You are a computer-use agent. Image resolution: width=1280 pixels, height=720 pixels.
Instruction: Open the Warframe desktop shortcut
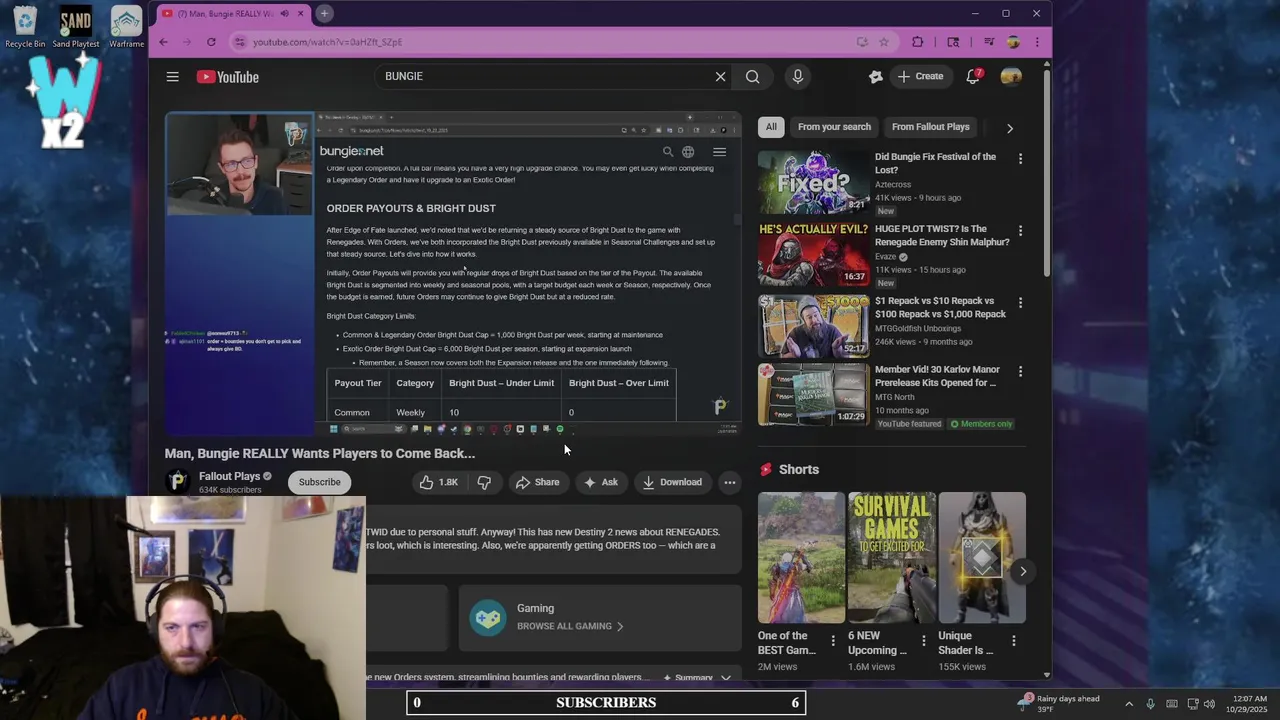(x=127, y=27)
